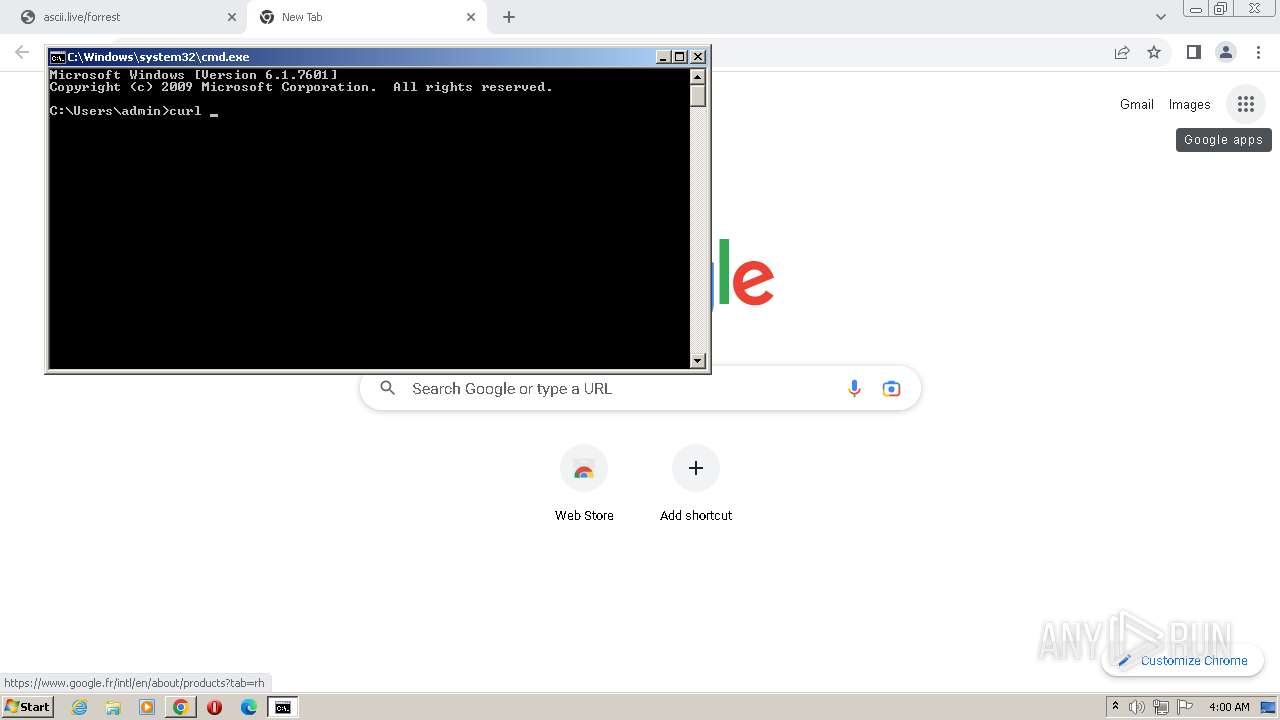The image size is (1280, 720).
Task: Select the New Tab browser tab
Action: [x=365, y=17]
